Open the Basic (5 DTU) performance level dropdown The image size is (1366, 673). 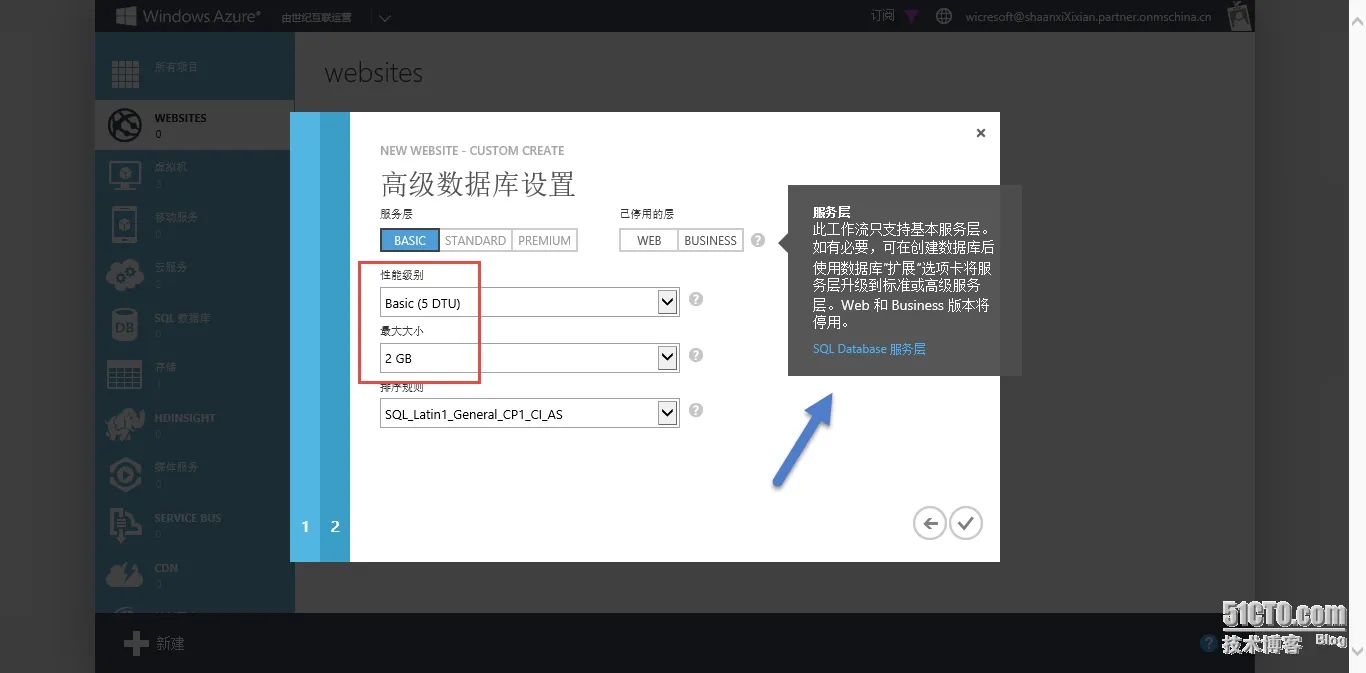coord(530,302)
